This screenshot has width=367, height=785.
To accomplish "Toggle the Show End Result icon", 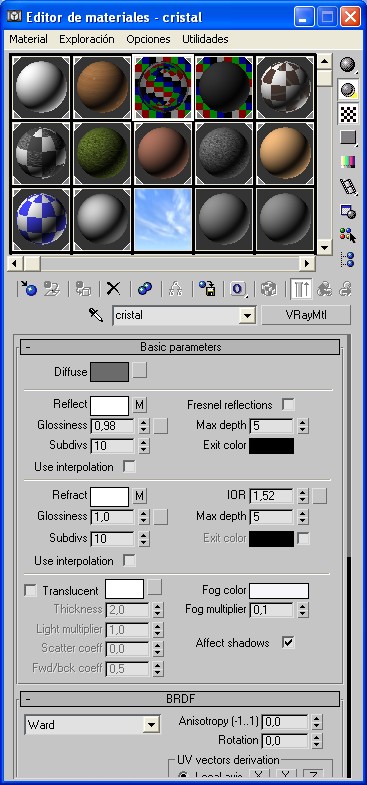I will click(300, 289).
